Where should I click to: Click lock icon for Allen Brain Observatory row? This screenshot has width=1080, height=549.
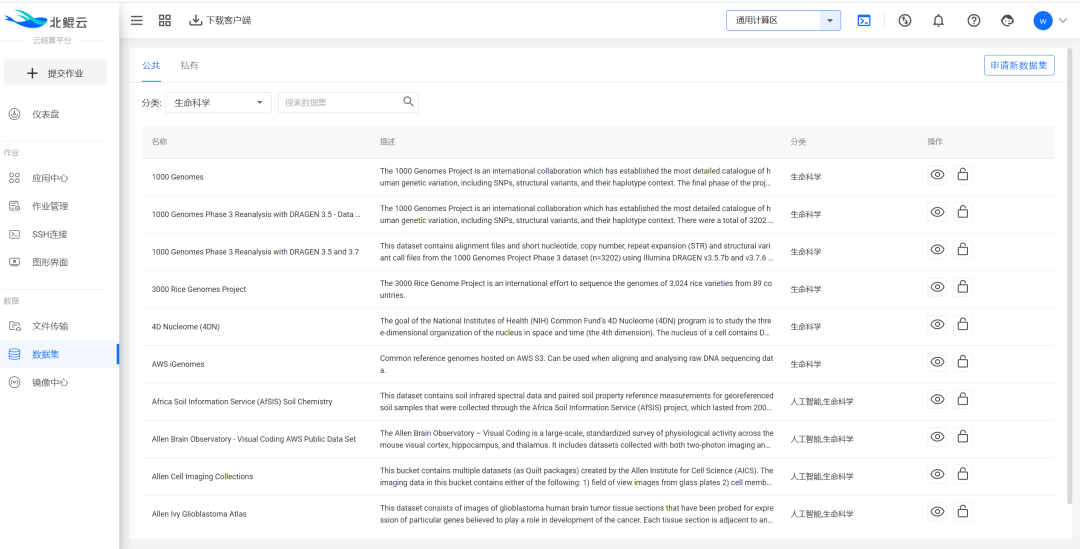coord(963,436)
